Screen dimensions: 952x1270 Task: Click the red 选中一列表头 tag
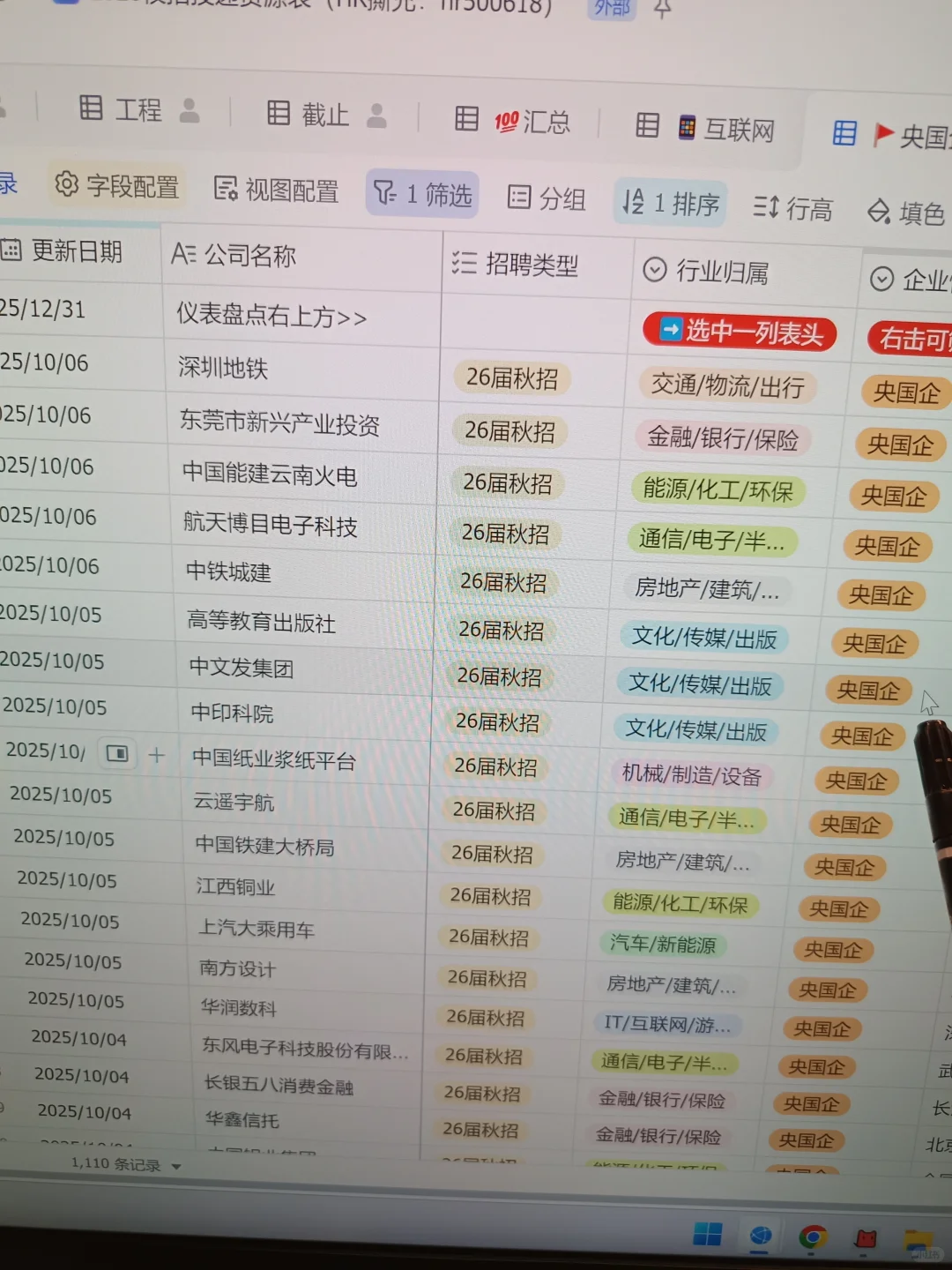click(x=739, y=332)
